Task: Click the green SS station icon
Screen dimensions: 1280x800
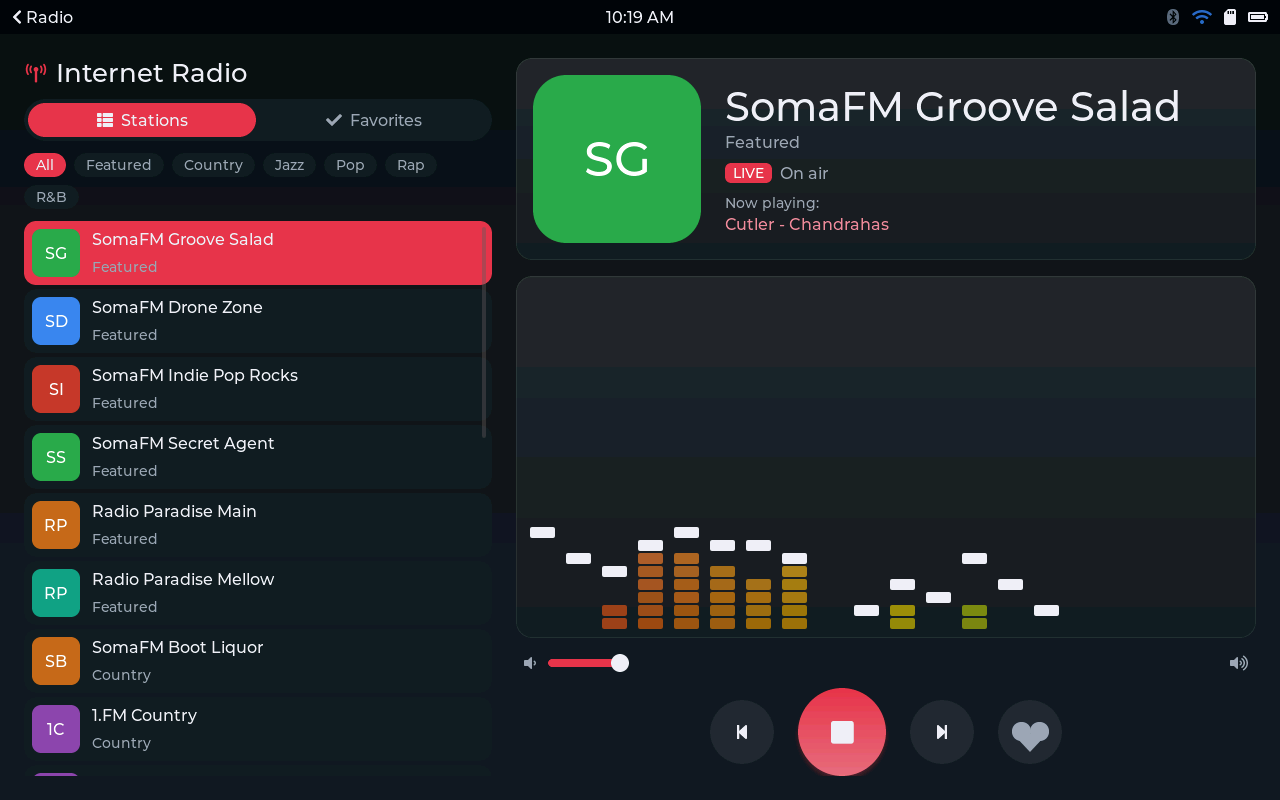Action: [x=56, y=457]
